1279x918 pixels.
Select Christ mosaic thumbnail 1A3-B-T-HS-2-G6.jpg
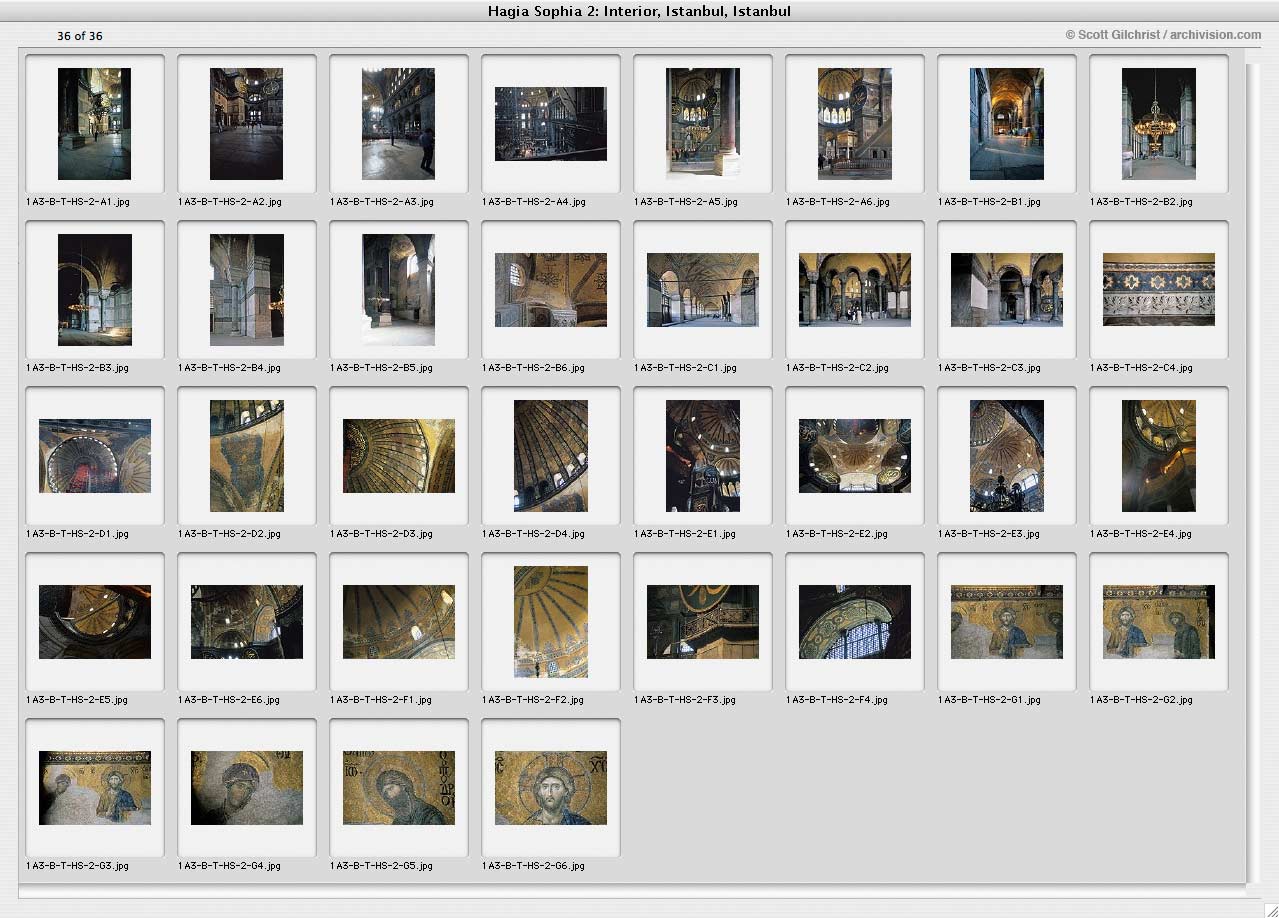tap(551, 788)
